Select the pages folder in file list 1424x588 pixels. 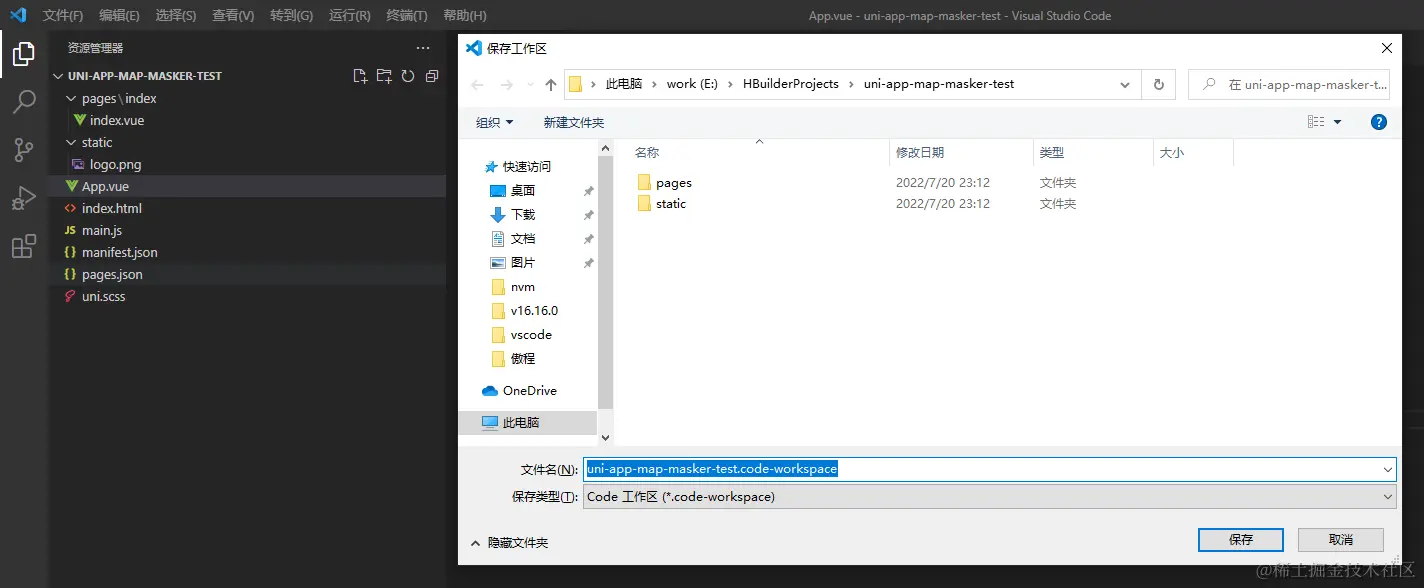[673, 183]
